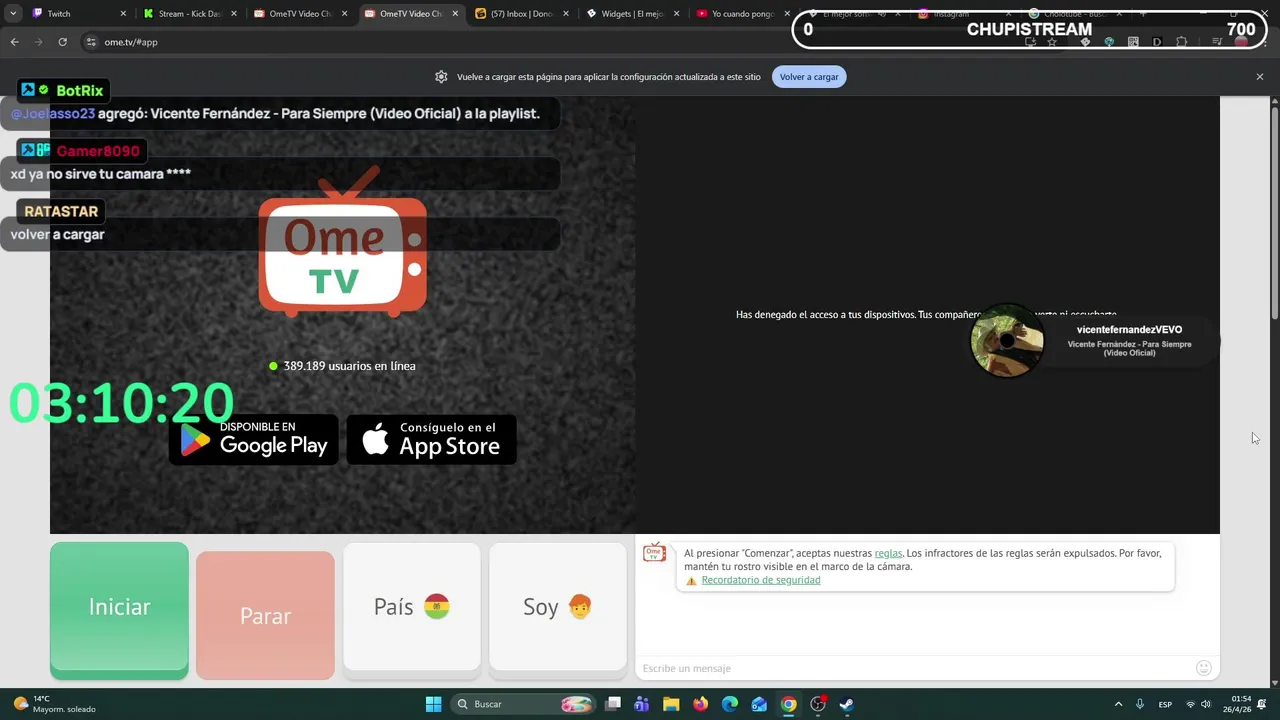Close the Twitch tab
This screenshot has width=1280, height=720.
(x=123, y=14)
